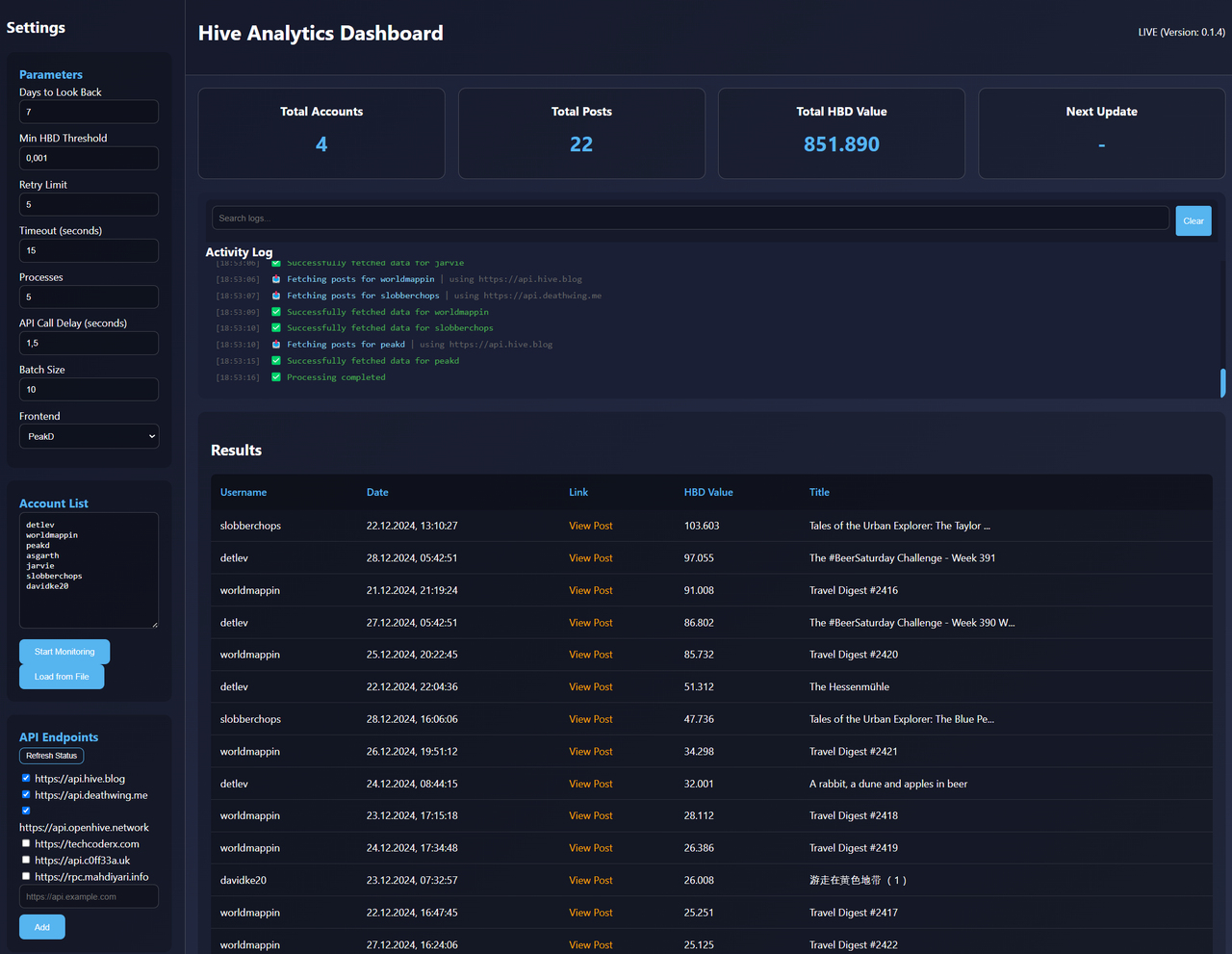Click 'Travel Digest #2418' title cell
This screenshot has width=1232, height=954.
point(854,815)
